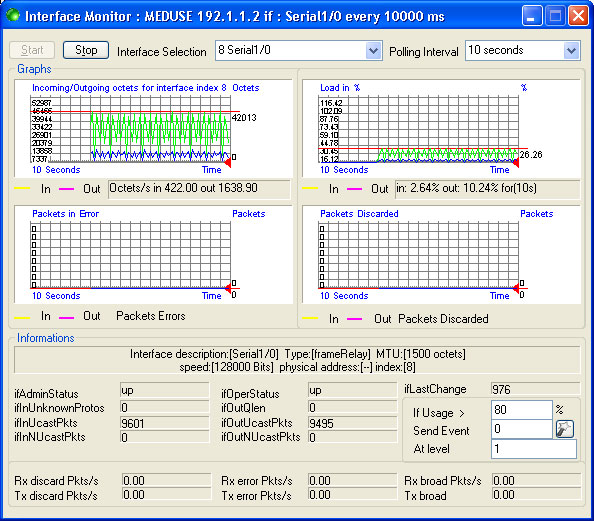The image size is (594, 521).
Task: Select the '10 seconds' polling combo field
Action: click(x=523, y=50)
